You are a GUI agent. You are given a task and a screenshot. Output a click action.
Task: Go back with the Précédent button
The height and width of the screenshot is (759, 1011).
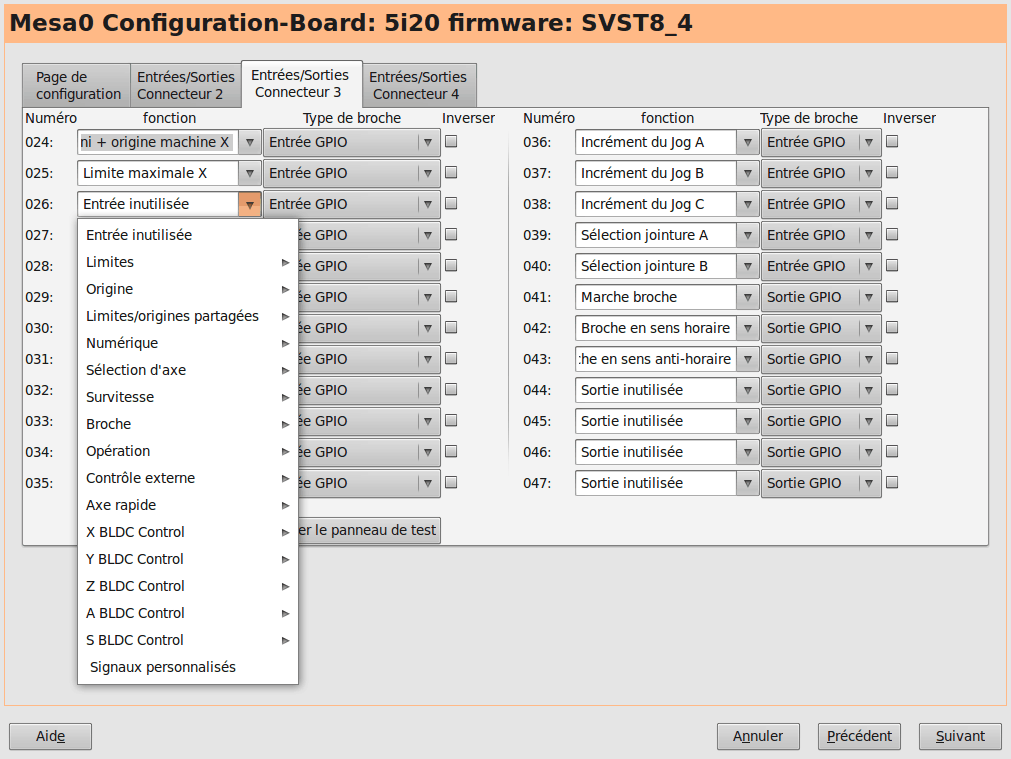pos(859,736)
